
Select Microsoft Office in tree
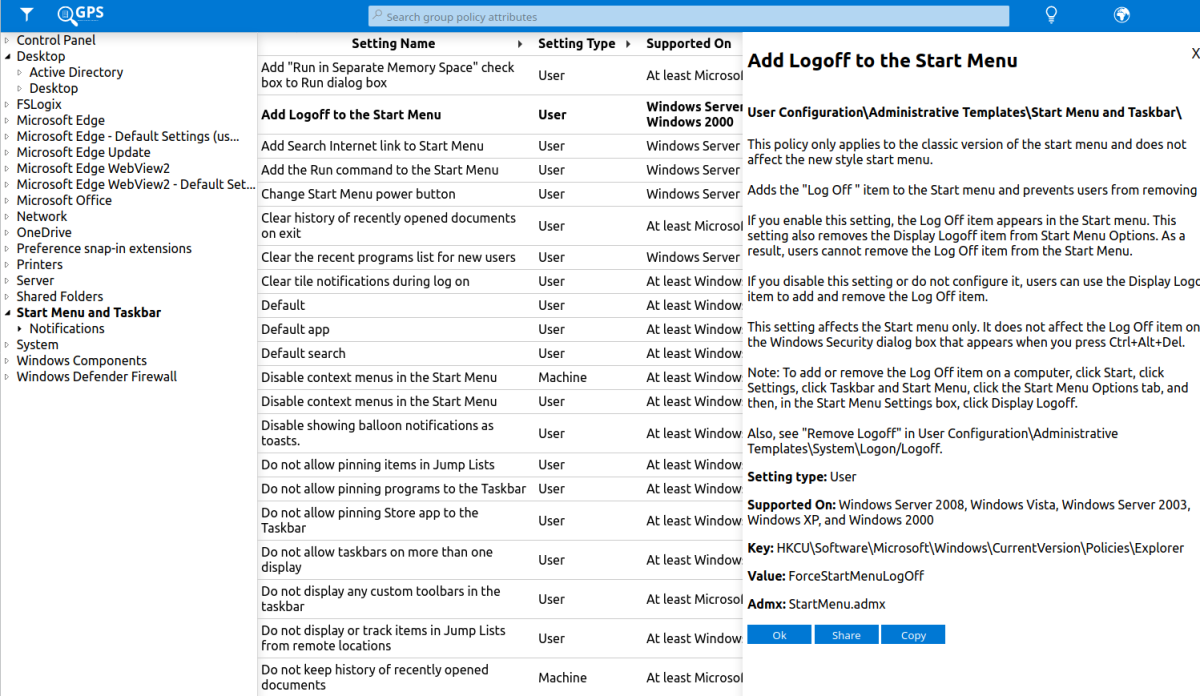pyautogui.click(x=64, y=200)
